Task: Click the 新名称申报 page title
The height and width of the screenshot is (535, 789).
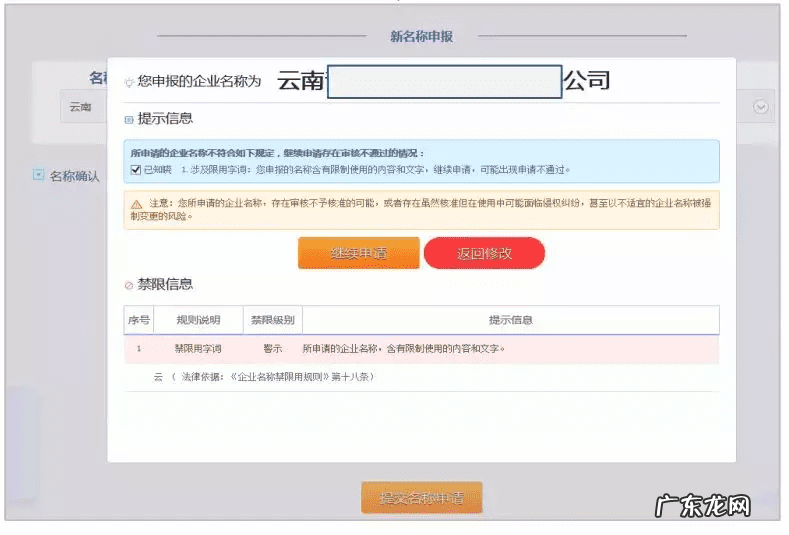Action: [423, 37]
